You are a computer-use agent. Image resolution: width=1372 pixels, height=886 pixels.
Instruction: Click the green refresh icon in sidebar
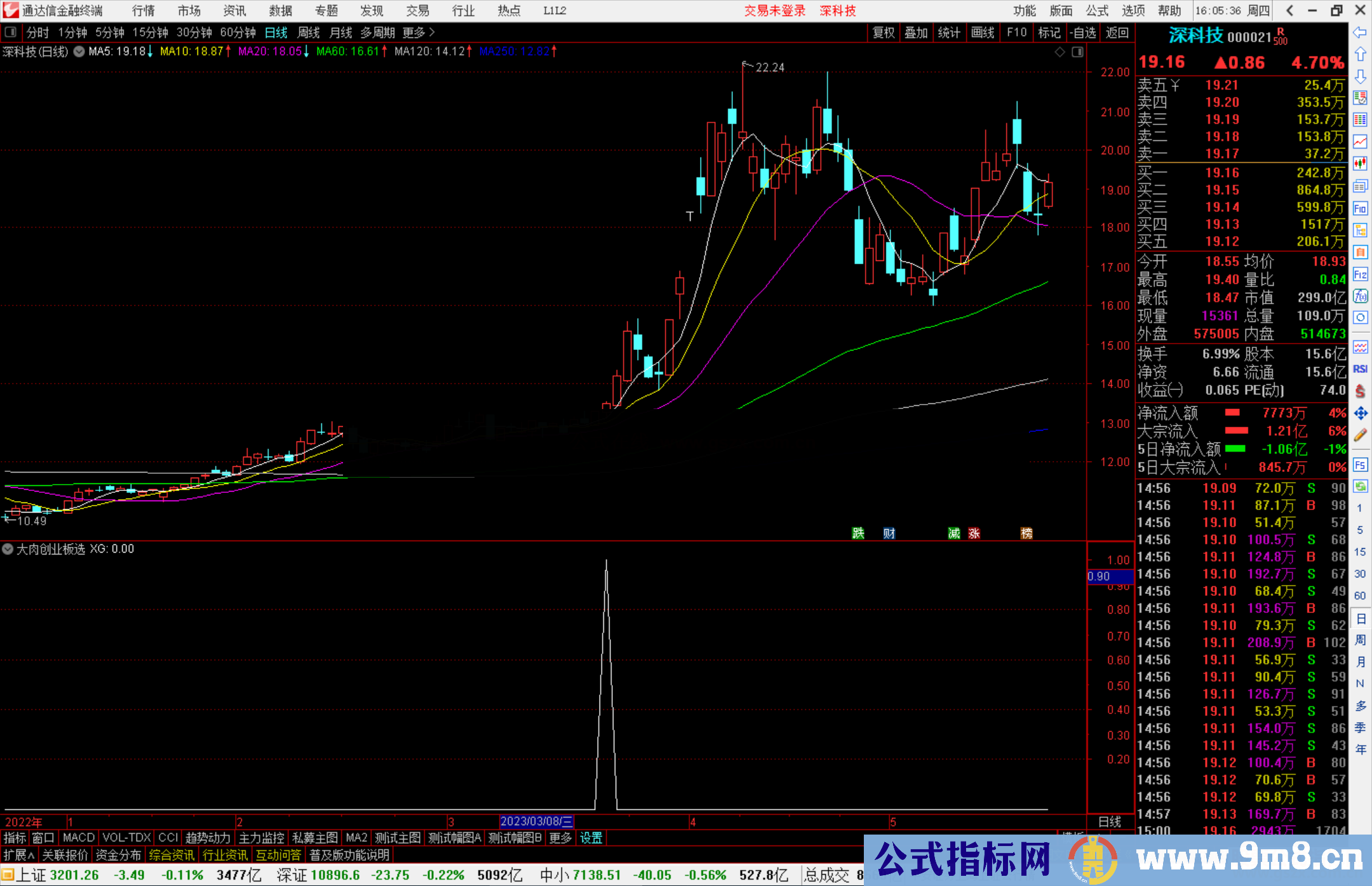(x=1360, y=487)
